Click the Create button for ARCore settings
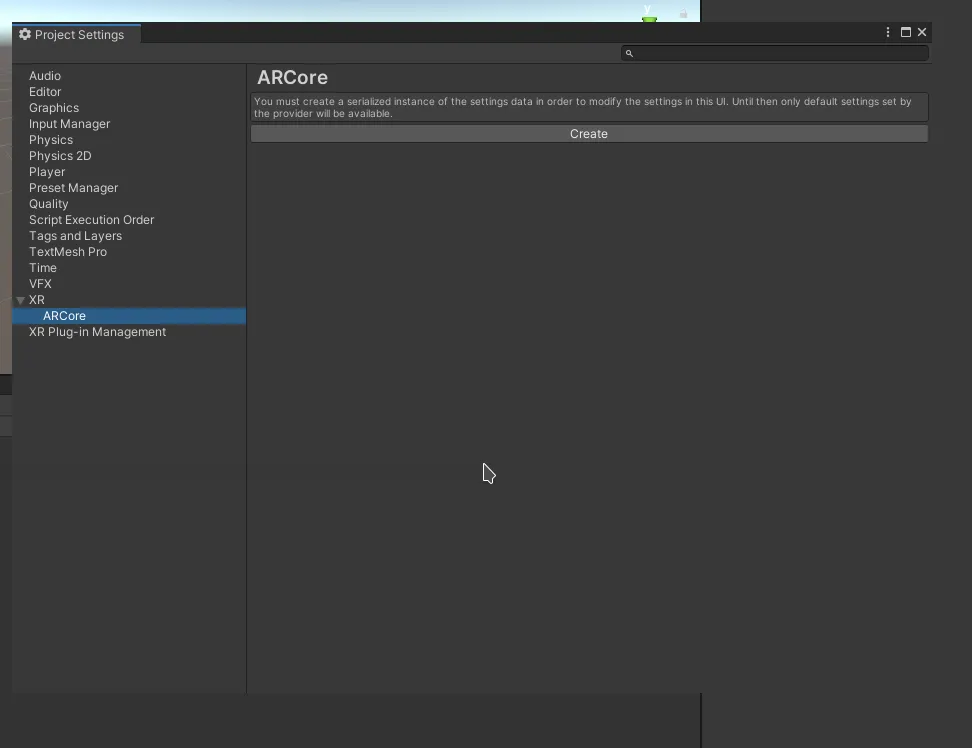Viewport: 972px width, 748px height. click(589, 134)
